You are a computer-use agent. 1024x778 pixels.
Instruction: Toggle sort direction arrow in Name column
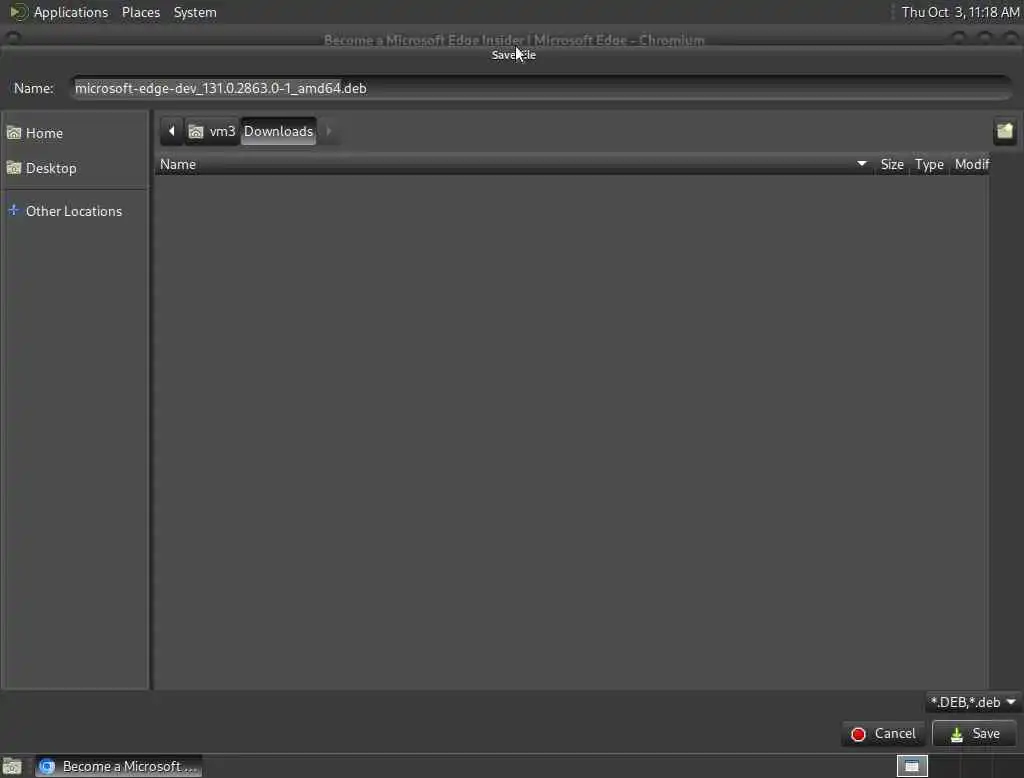861,164
